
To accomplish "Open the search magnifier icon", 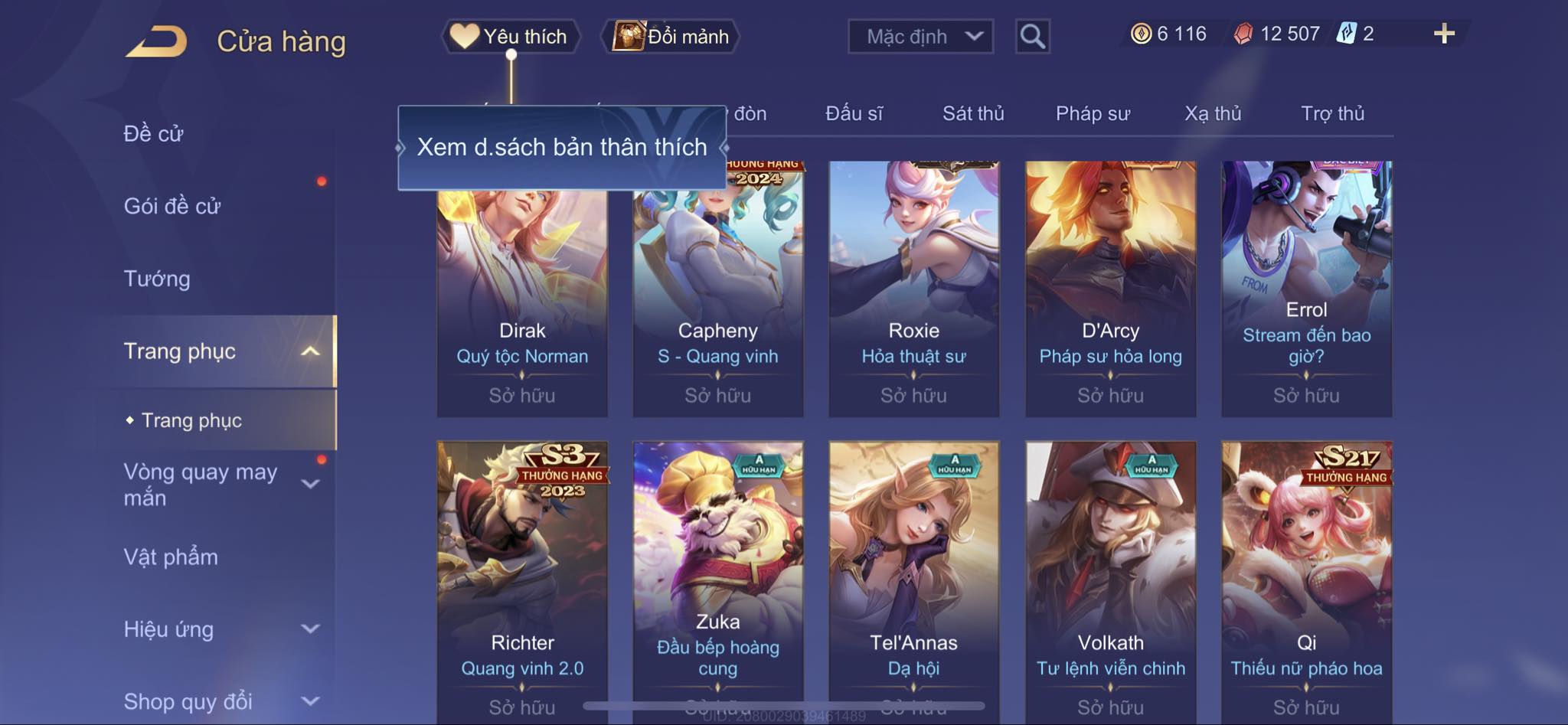I will (1032, 36).
